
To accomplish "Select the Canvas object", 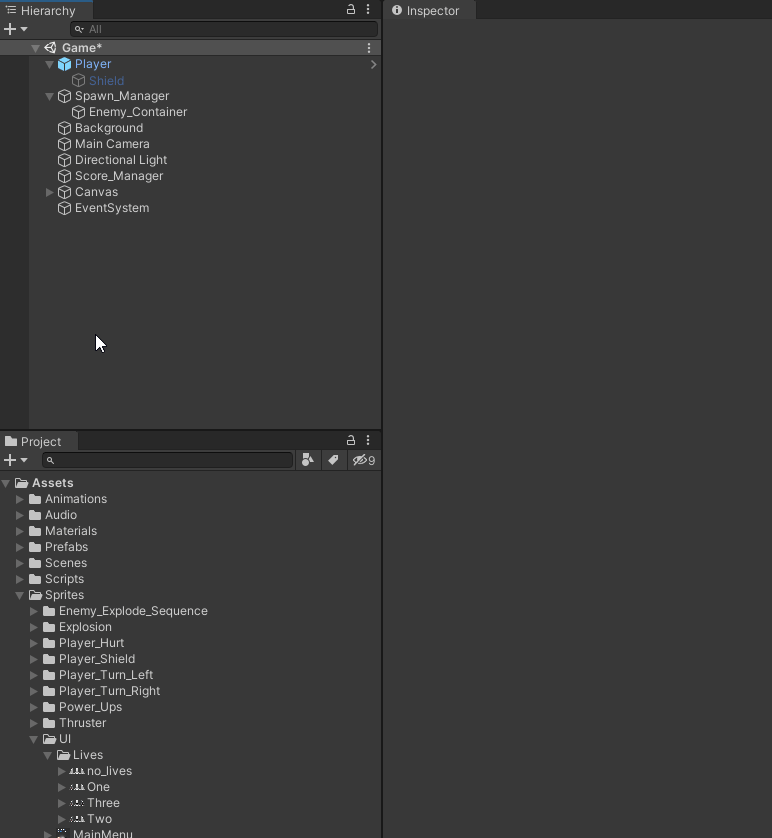I will [96, 192].
